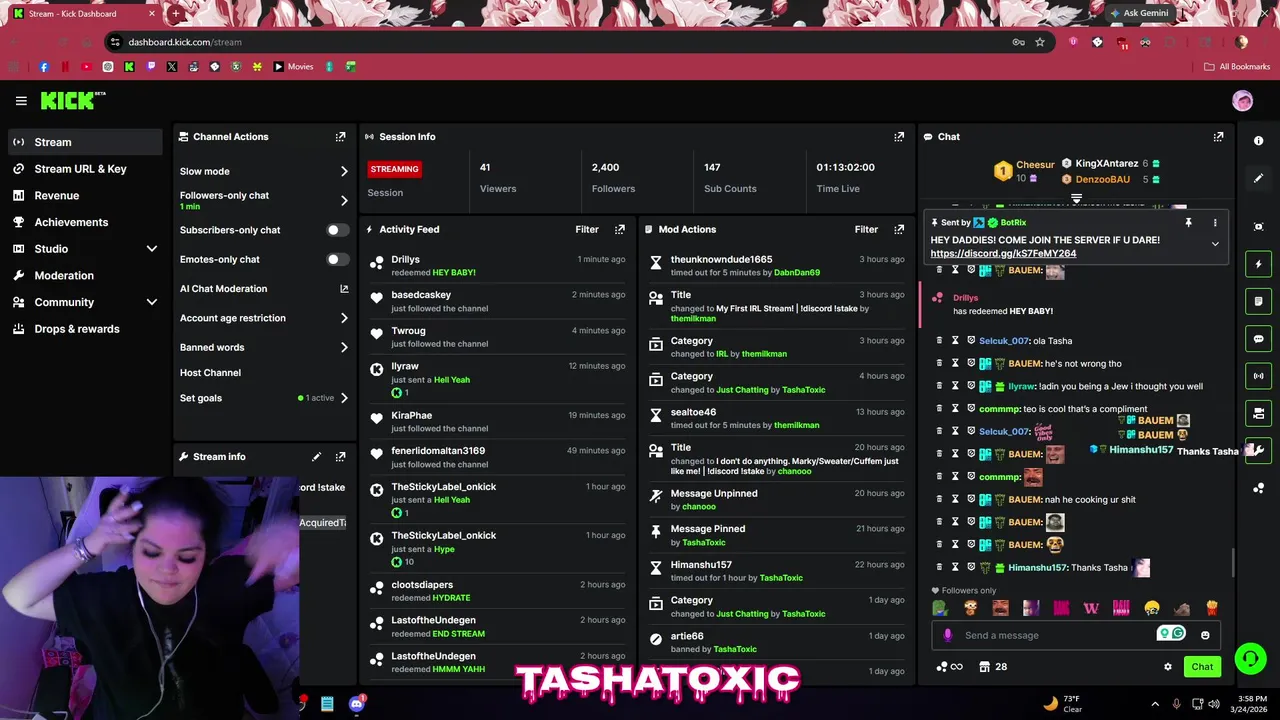Open the shop icon showing 28

click(x=993, y=667)
